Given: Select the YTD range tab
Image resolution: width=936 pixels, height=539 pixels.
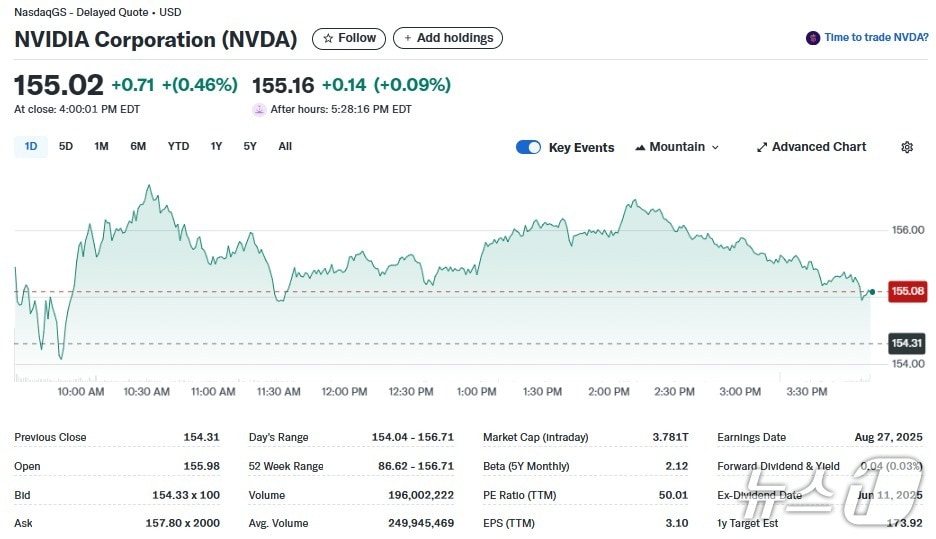Looking at the screenshot, I should point(178,146).
